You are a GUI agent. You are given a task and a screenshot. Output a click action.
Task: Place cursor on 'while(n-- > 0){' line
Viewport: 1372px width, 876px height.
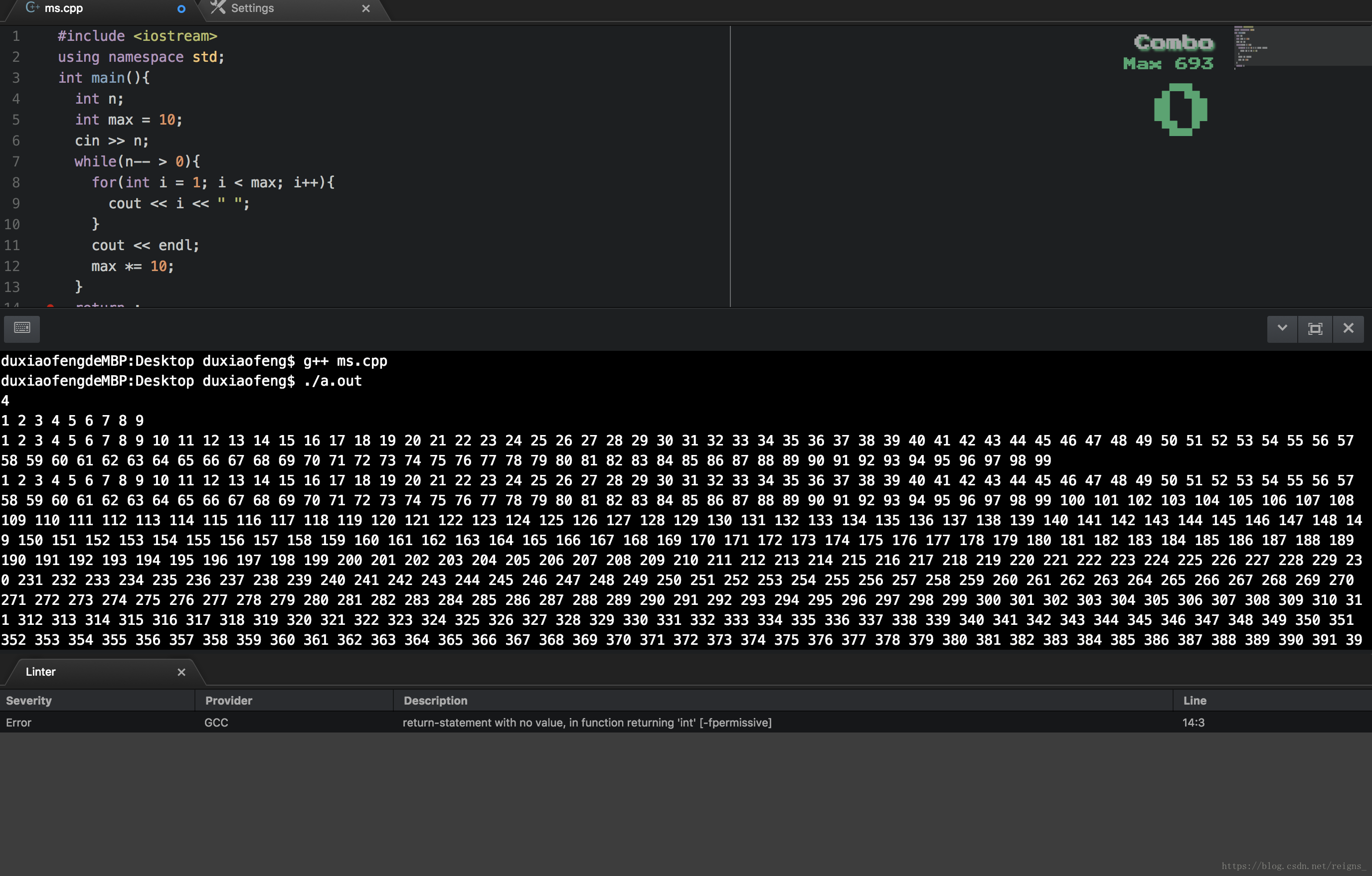[x=137, y=162]
